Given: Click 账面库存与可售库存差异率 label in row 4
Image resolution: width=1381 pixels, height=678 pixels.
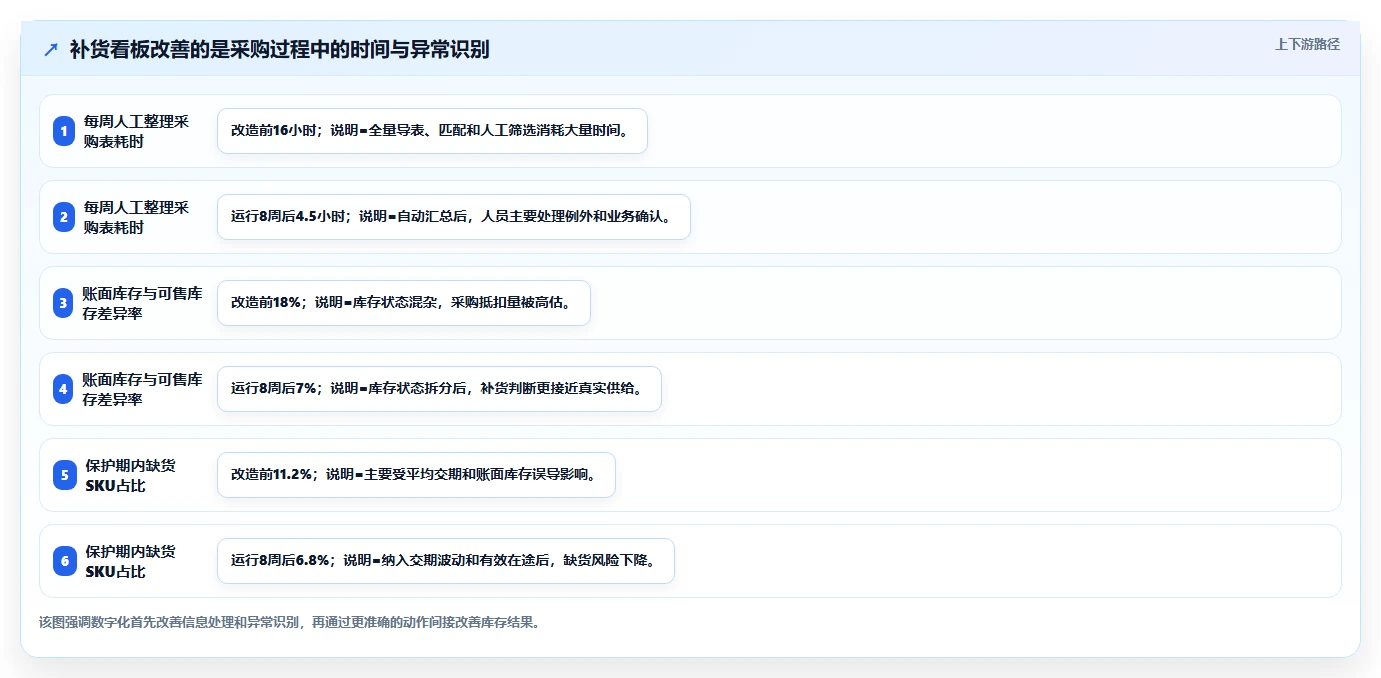Looking at the screenshot, I should tap(143, 389).
